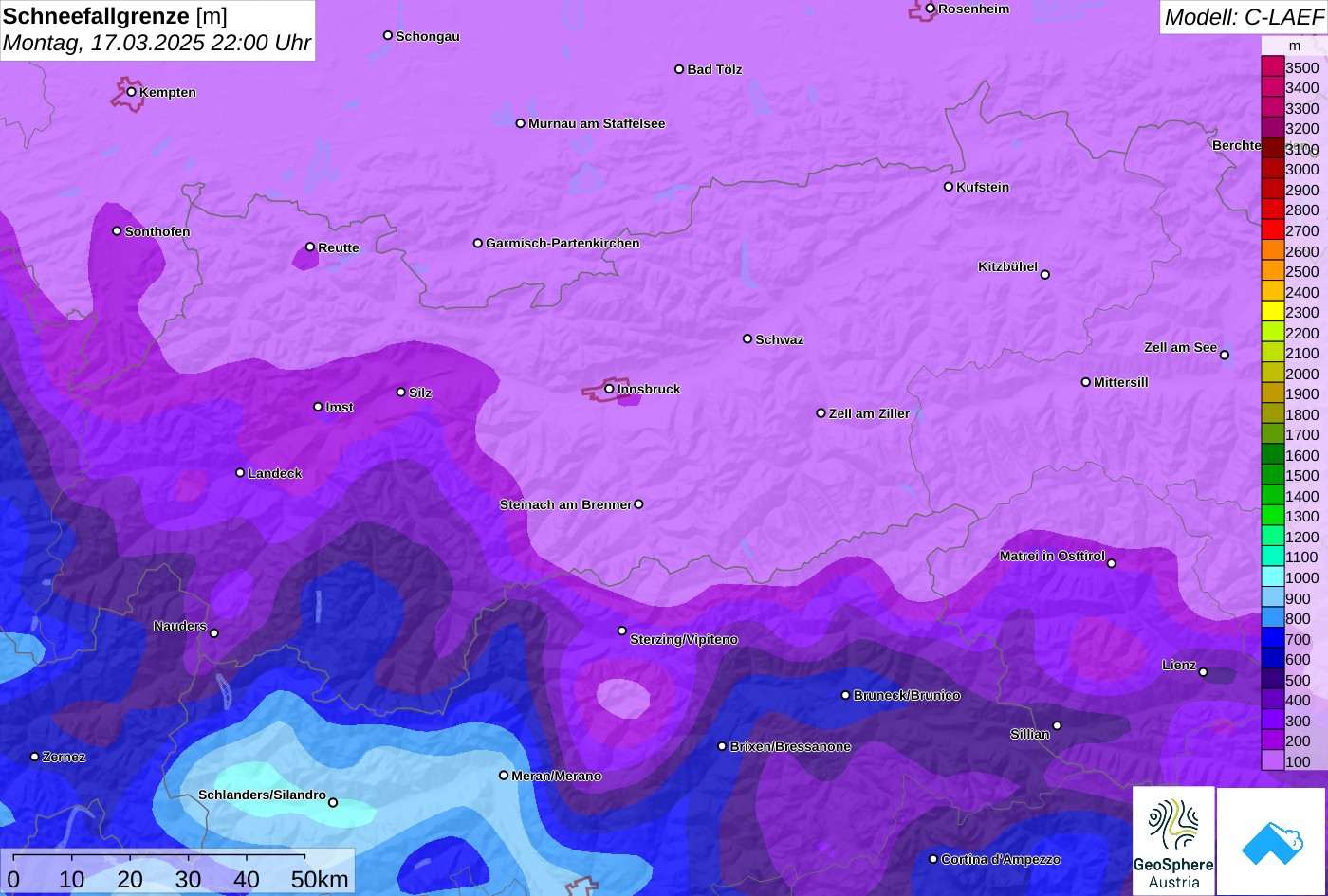Click the Bad Tölz location dot
This screenshot has width=1328, height=896.
point(679,69)
